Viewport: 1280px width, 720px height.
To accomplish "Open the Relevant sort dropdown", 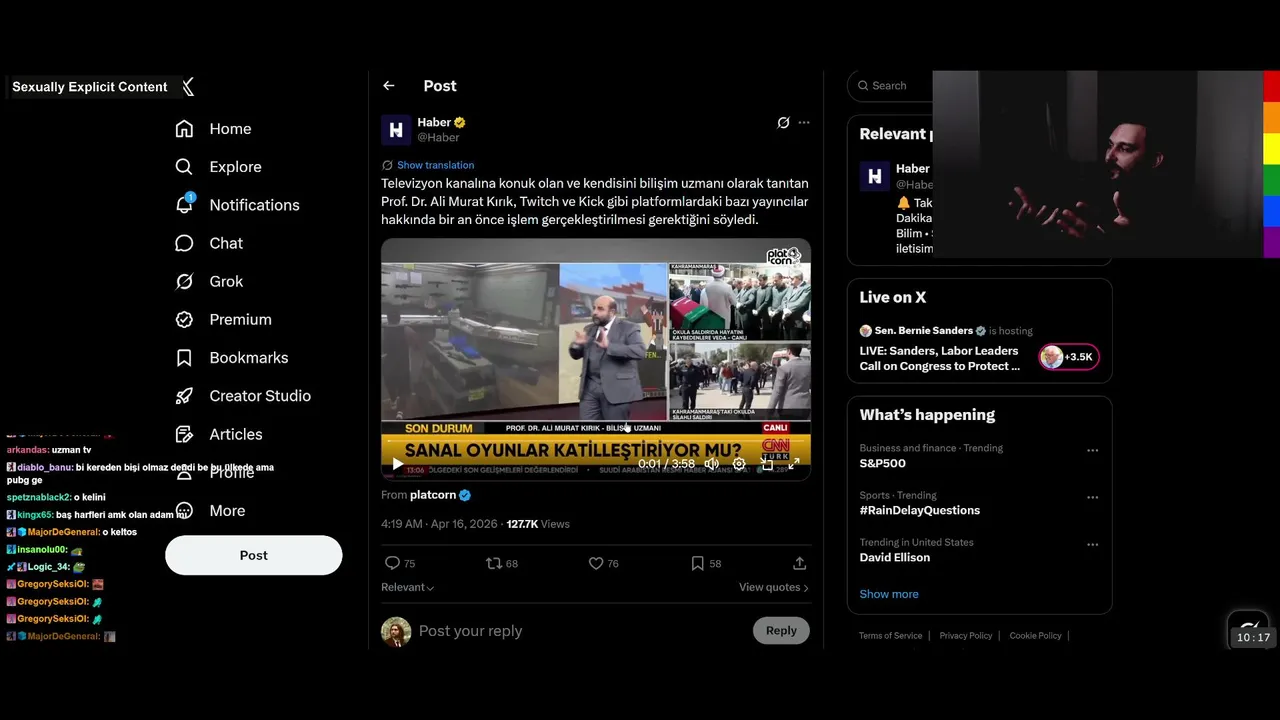I will (x=407, y=587).
